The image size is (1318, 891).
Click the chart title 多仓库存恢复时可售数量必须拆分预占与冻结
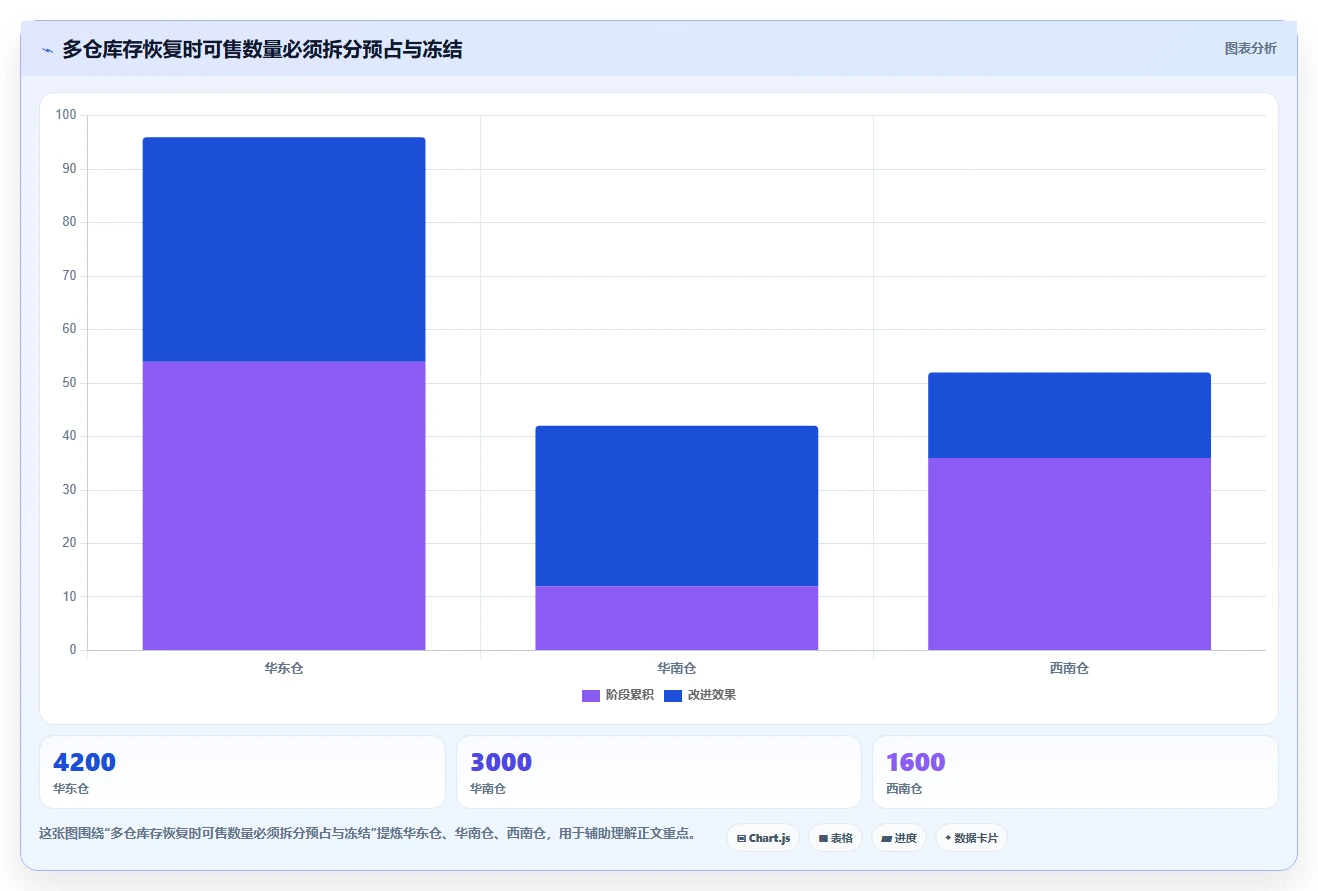coord(262,49)
